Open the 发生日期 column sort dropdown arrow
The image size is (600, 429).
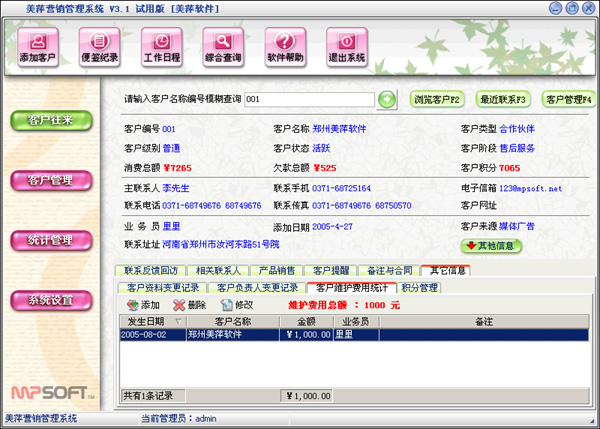coord(179,322)
